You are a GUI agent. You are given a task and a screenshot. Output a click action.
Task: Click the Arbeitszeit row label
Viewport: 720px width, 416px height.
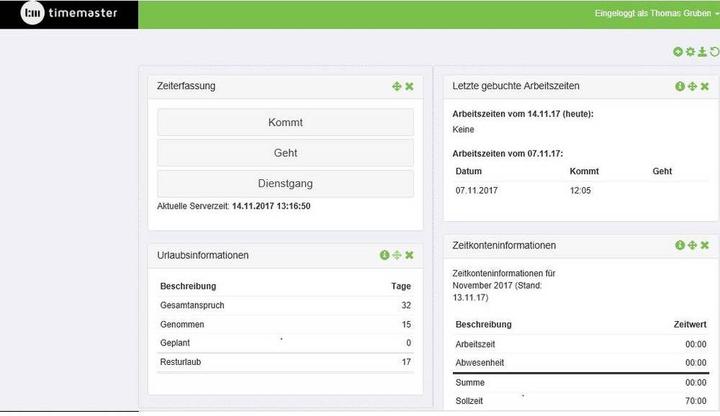[x=475, y=344]
